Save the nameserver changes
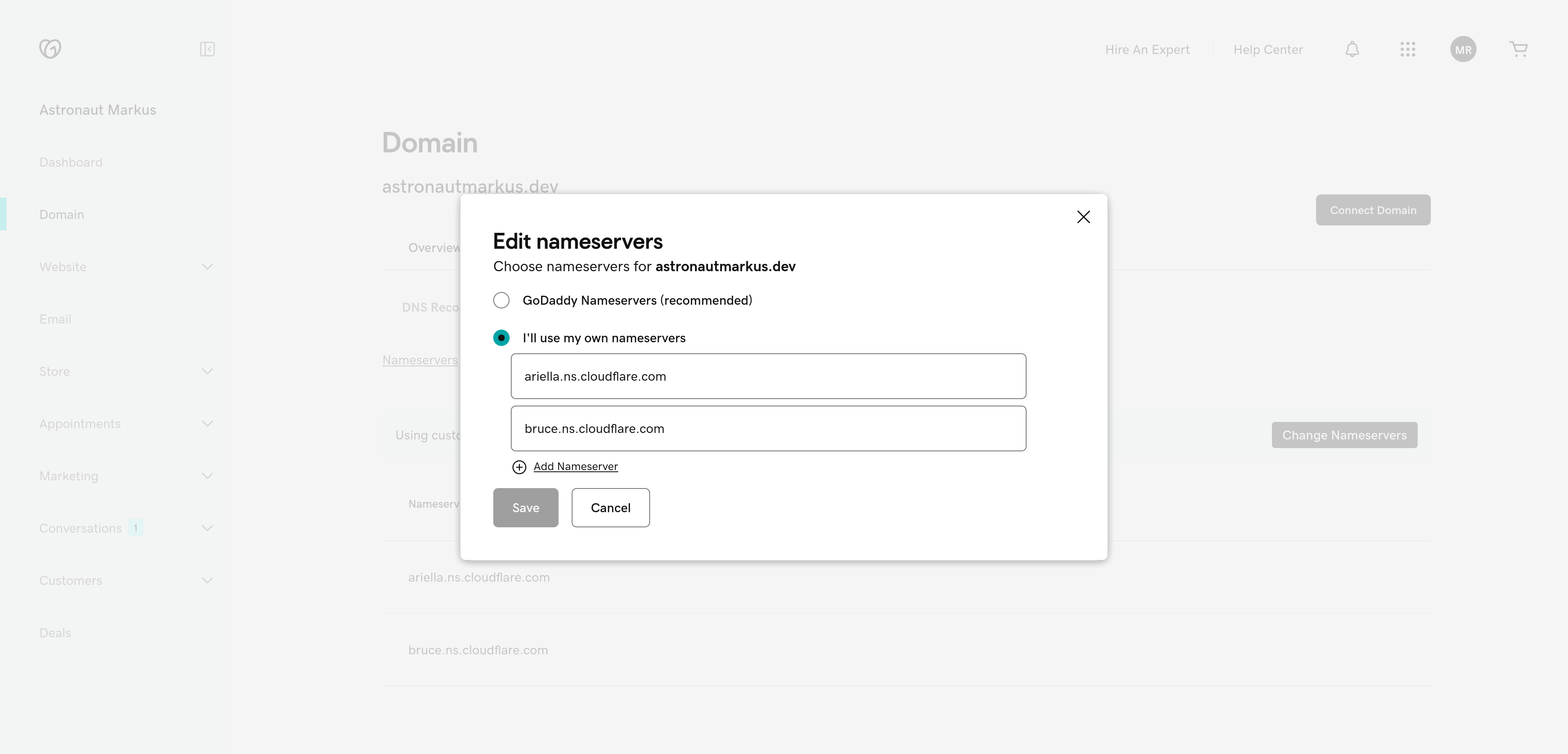The height and width of the screenshot is (754, 1568). 525,507
